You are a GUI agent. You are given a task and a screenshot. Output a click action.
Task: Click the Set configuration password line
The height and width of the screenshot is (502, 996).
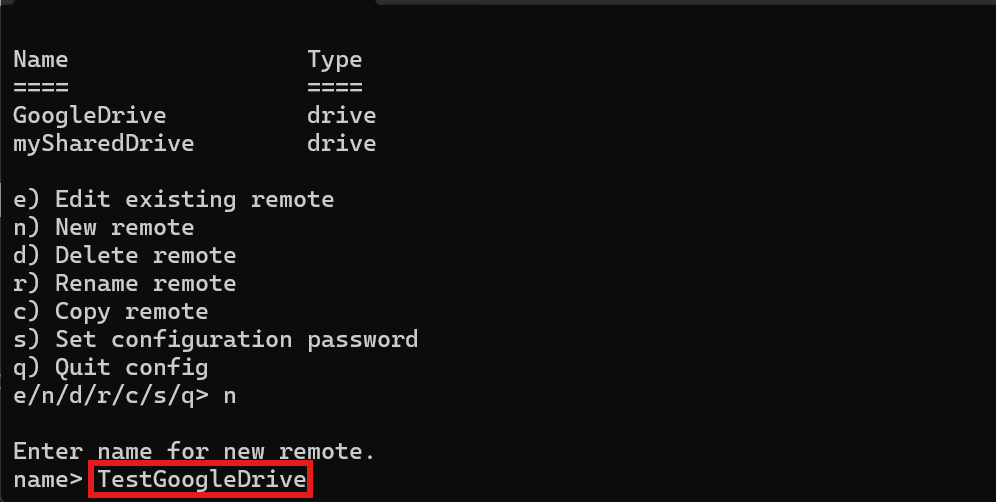click(x=215, y=339)
